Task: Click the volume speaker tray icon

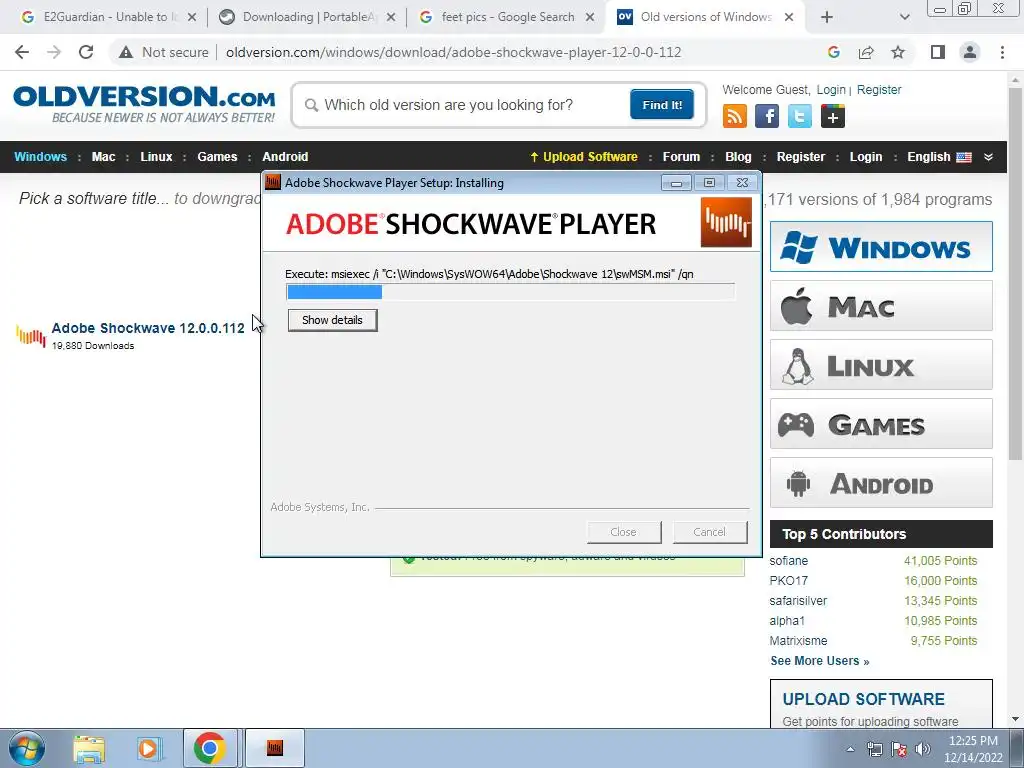Action: tap(923, 749)
